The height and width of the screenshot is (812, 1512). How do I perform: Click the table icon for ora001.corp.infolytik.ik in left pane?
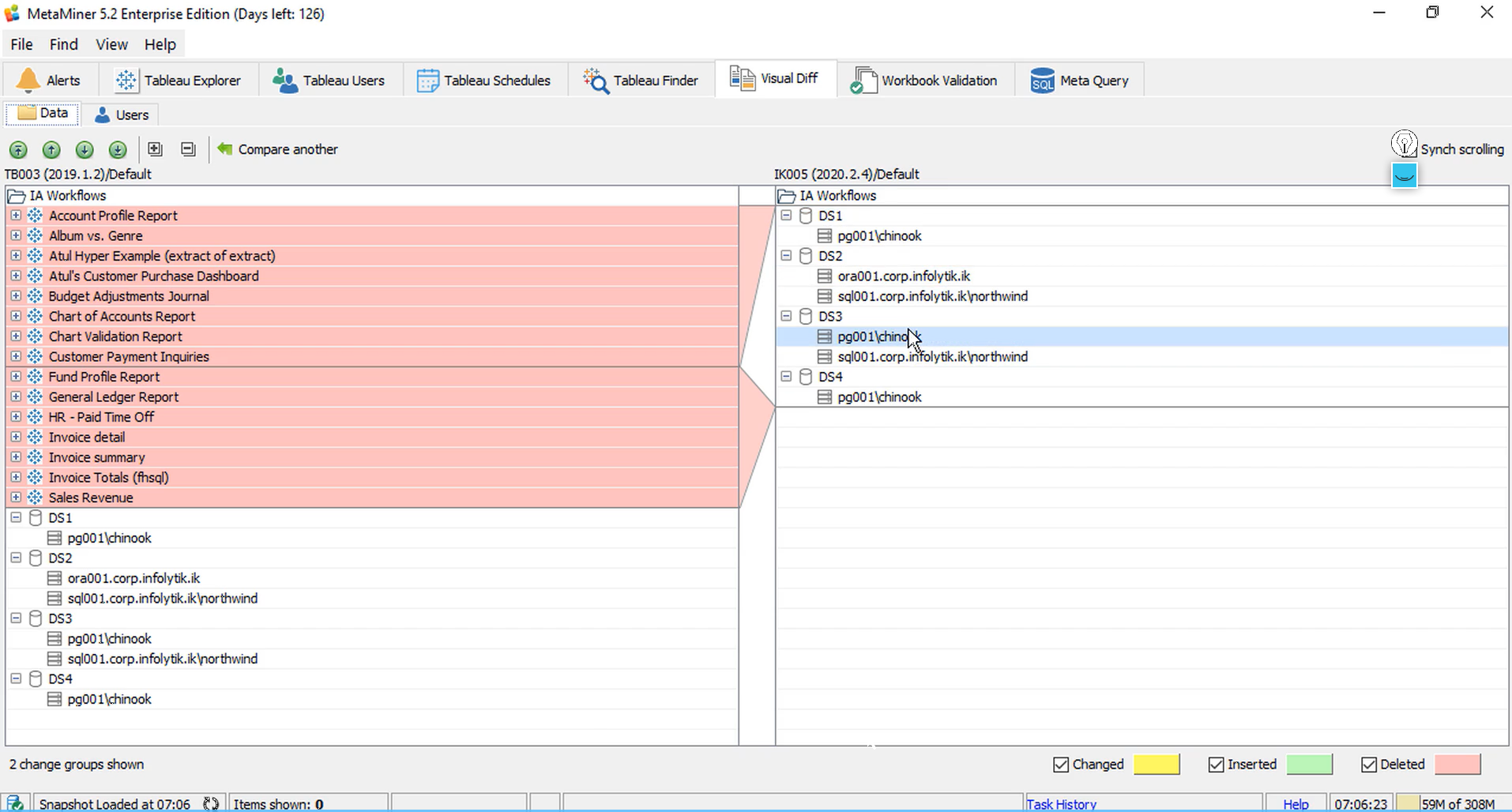[x=55, y=578]
